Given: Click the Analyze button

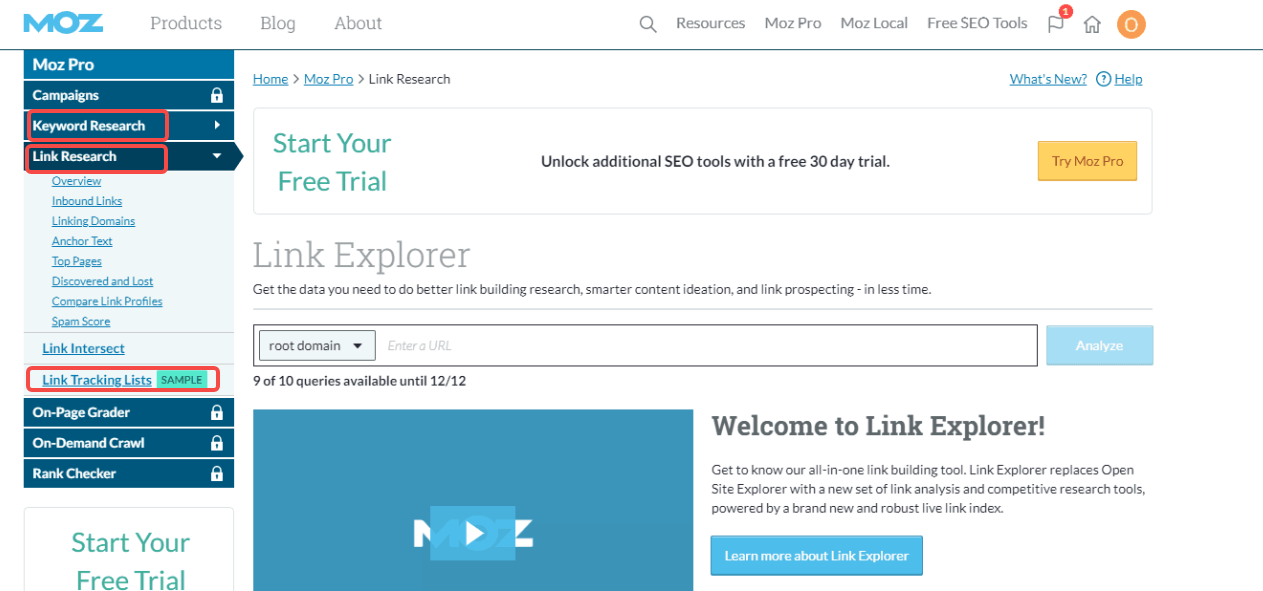Looking at the screenshot, I should (1099, 345).
